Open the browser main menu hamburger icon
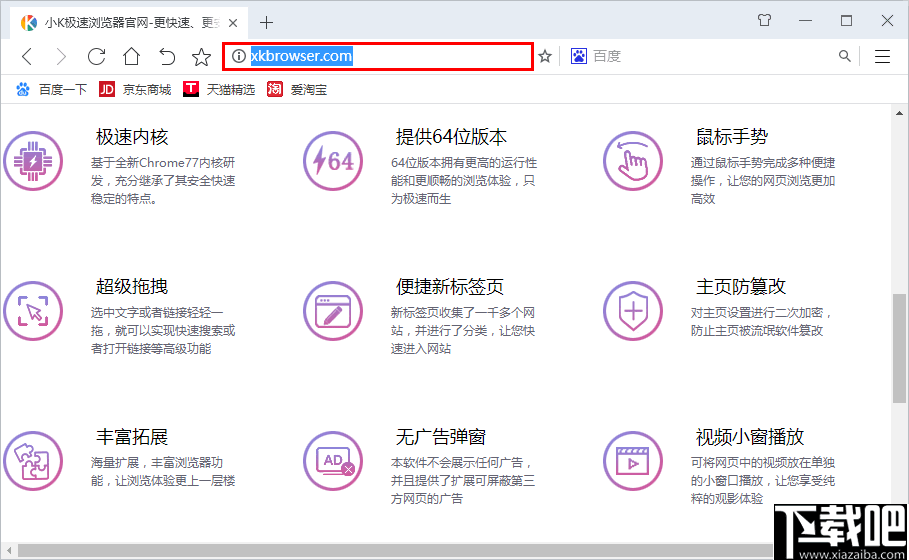 (x=882, y=56)
